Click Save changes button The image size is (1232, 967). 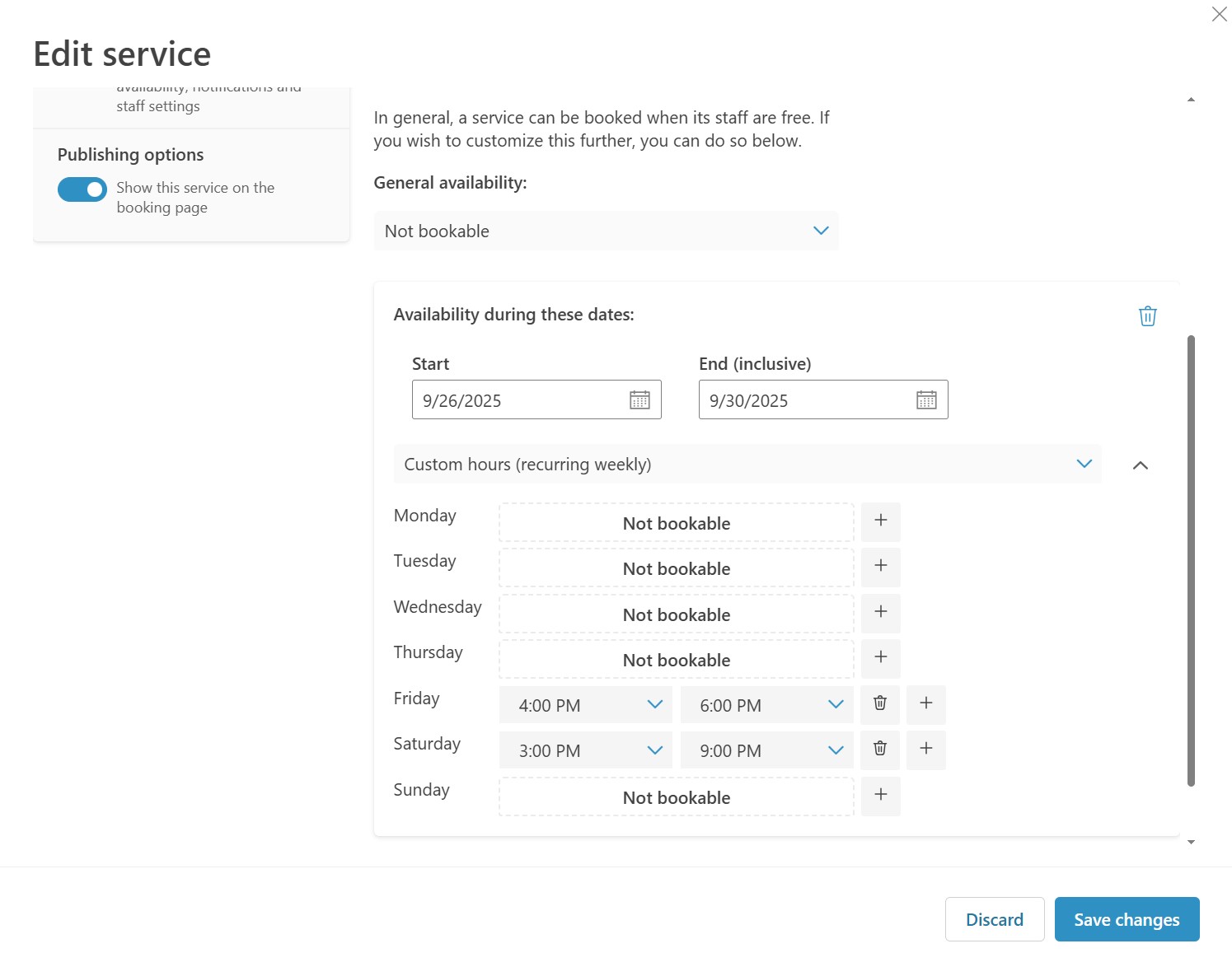coord(1127,919)
